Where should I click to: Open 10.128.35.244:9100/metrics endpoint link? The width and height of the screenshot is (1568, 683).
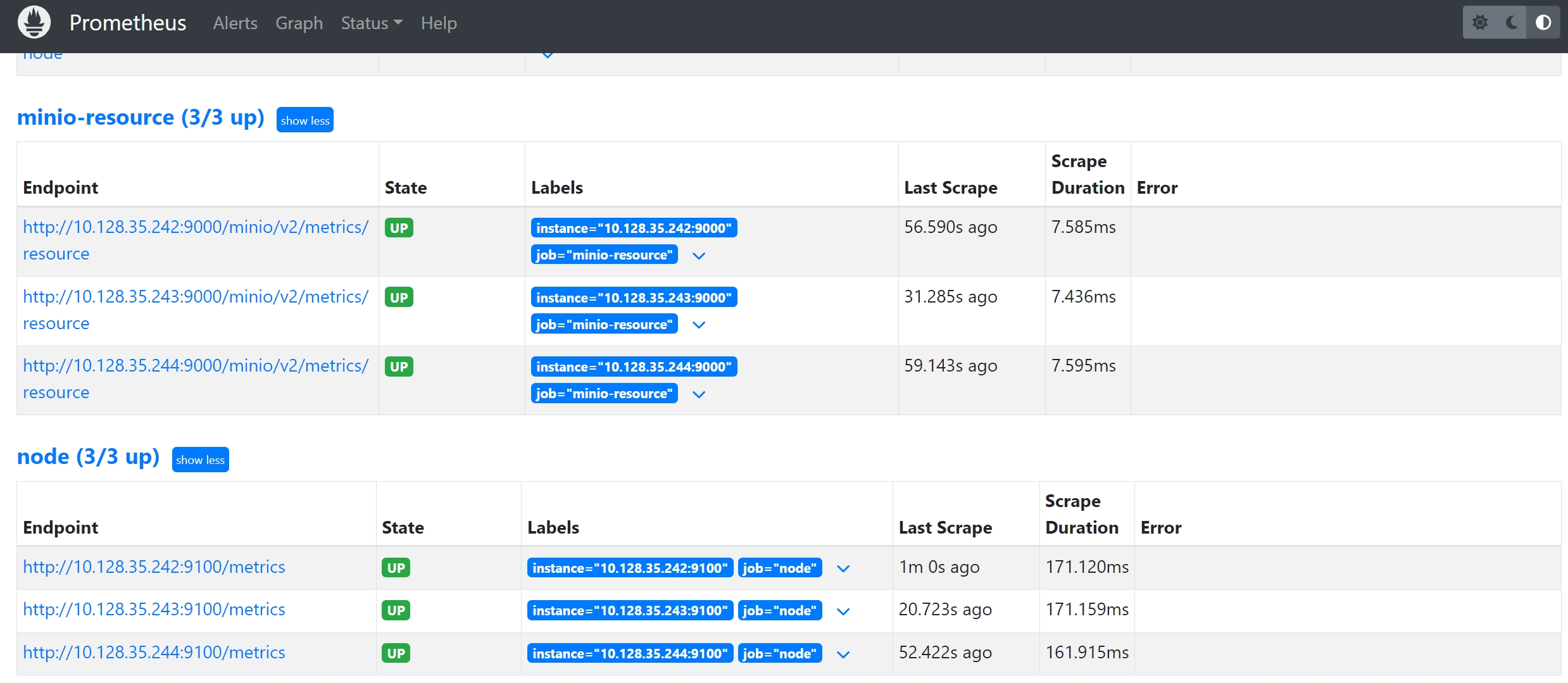point(154,653)
